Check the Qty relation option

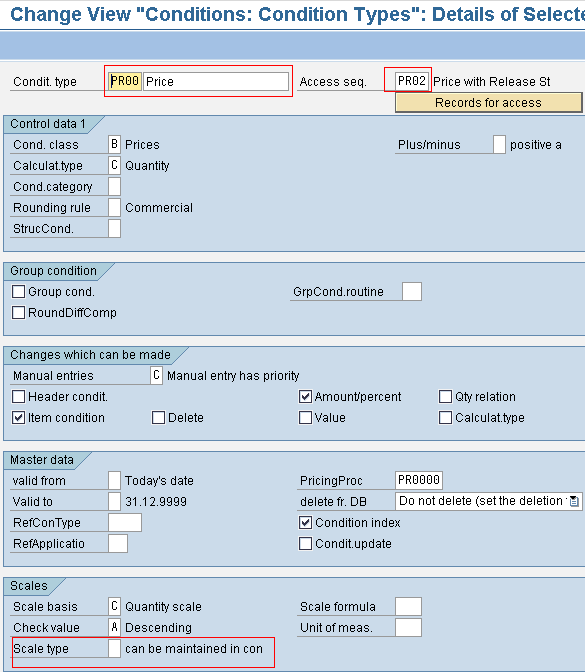(445, 396)
